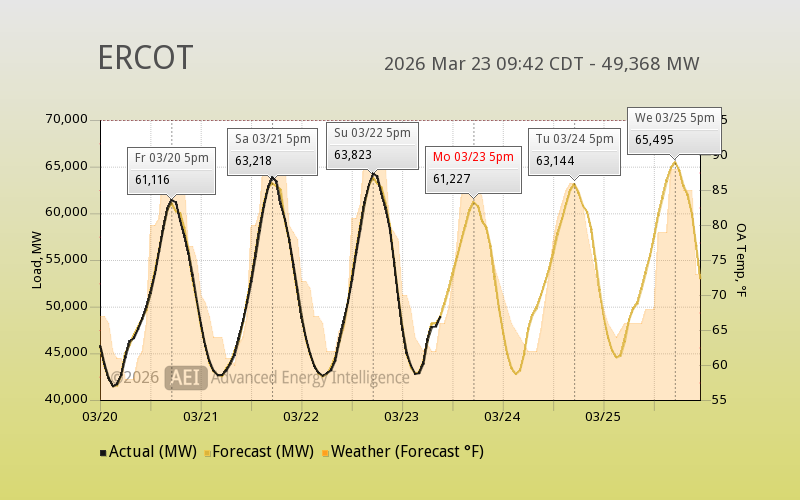Image resolution: width=800 pixels, height=500 pixels.
Task: Select the Fr 03/20 5pm peak tooltip
Action: [172, 169]
